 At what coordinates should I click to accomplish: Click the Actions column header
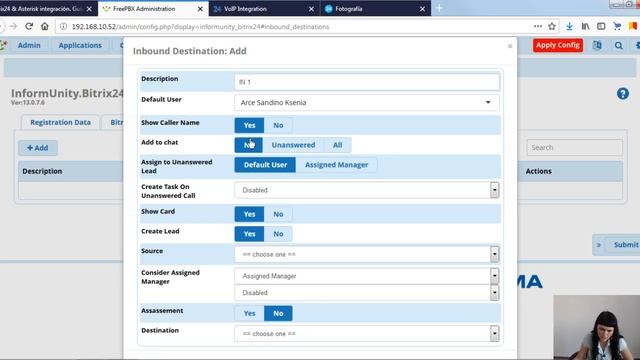point(538,171)
